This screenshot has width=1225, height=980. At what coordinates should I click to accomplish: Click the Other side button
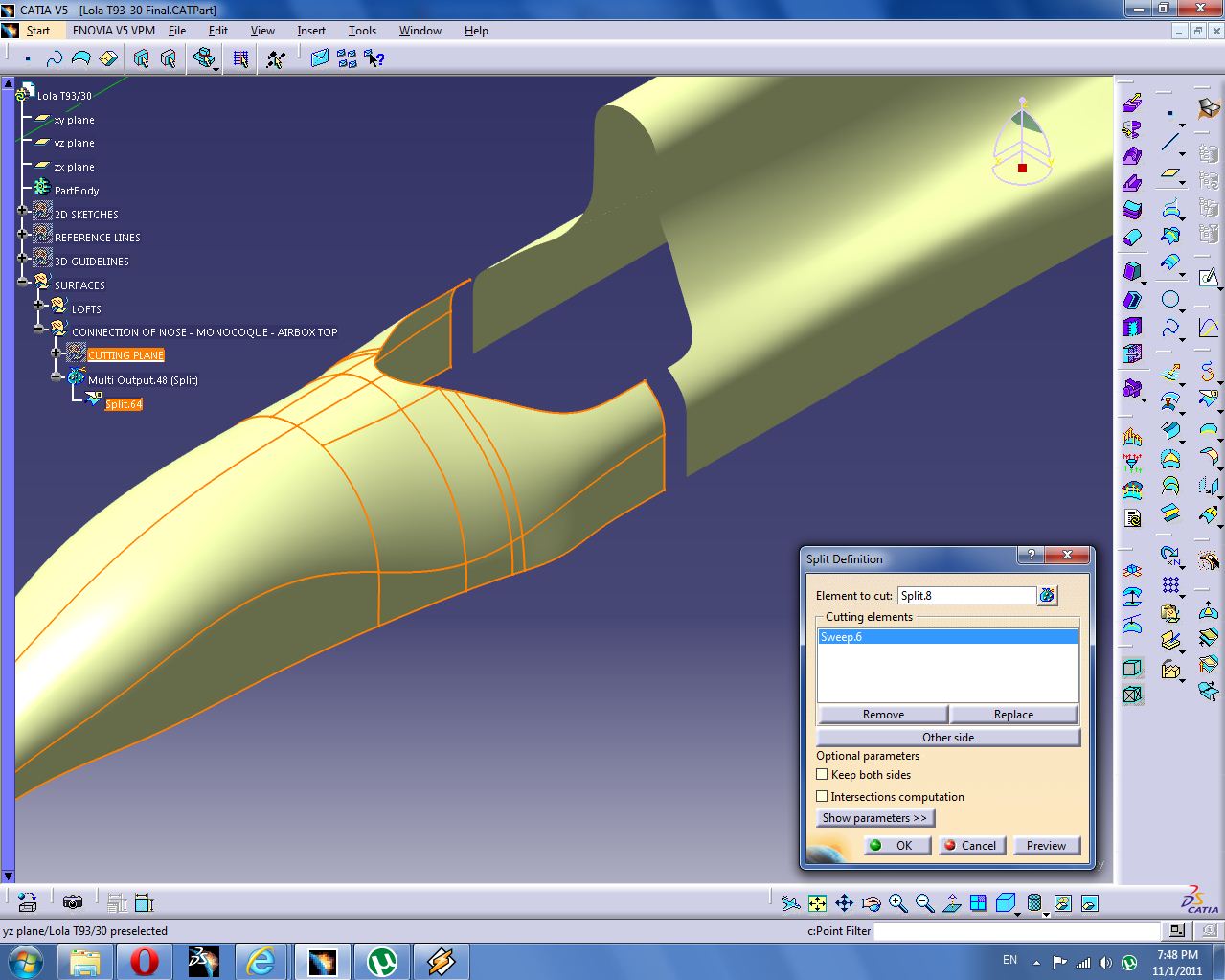948,737
